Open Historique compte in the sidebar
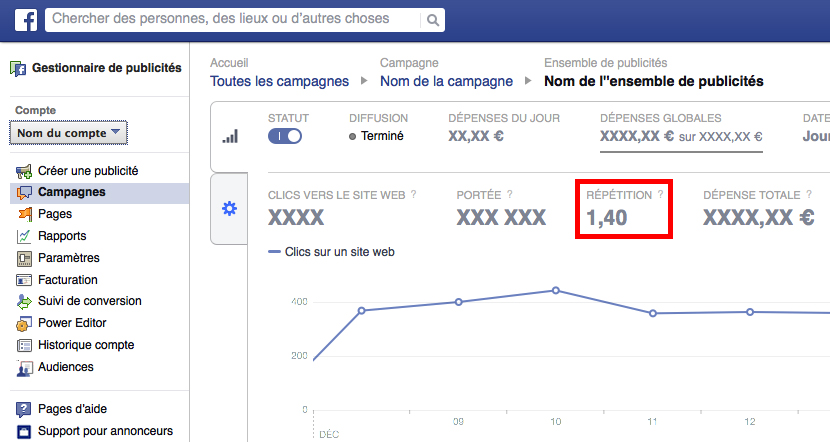Screen dimensions: 830x442 [86, 345]
